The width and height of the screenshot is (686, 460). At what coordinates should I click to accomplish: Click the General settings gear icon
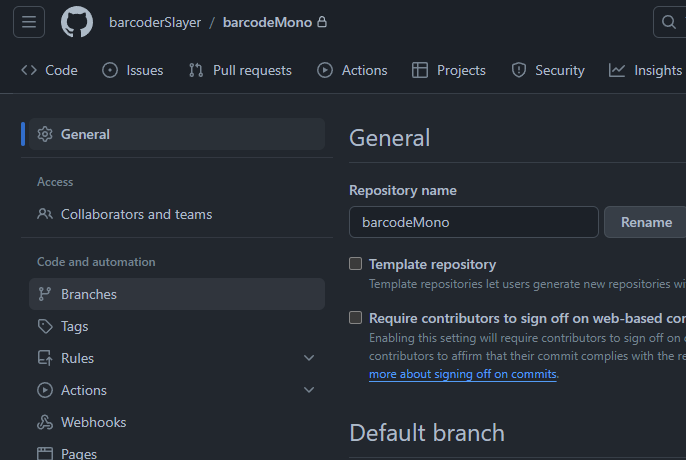(x=45, y=134)
